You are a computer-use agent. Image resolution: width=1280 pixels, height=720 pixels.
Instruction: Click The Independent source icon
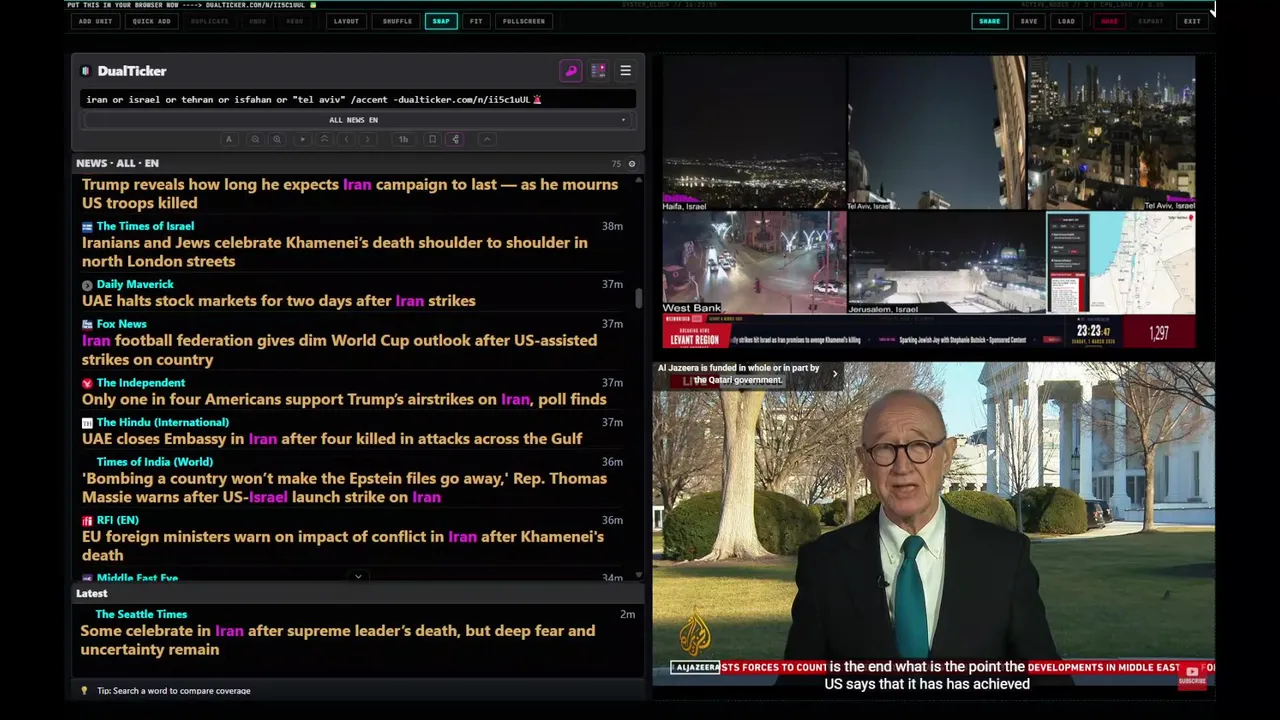click(87, 383)
